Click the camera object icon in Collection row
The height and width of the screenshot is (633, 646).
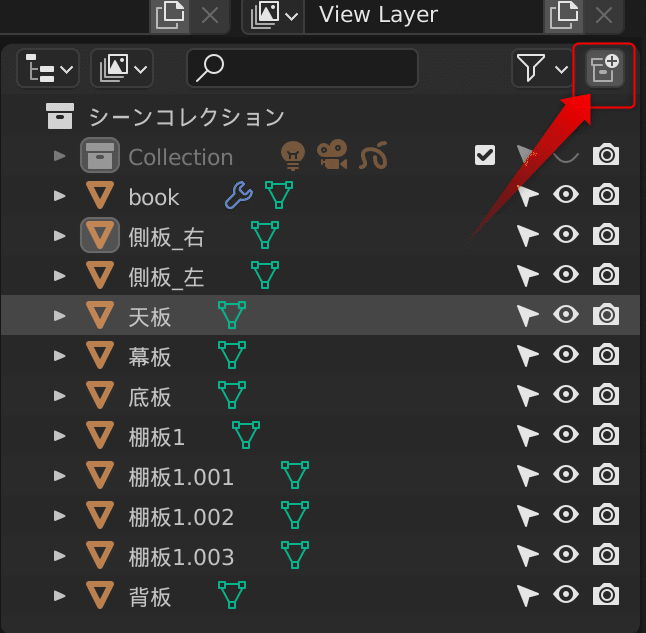pos(332,155)
